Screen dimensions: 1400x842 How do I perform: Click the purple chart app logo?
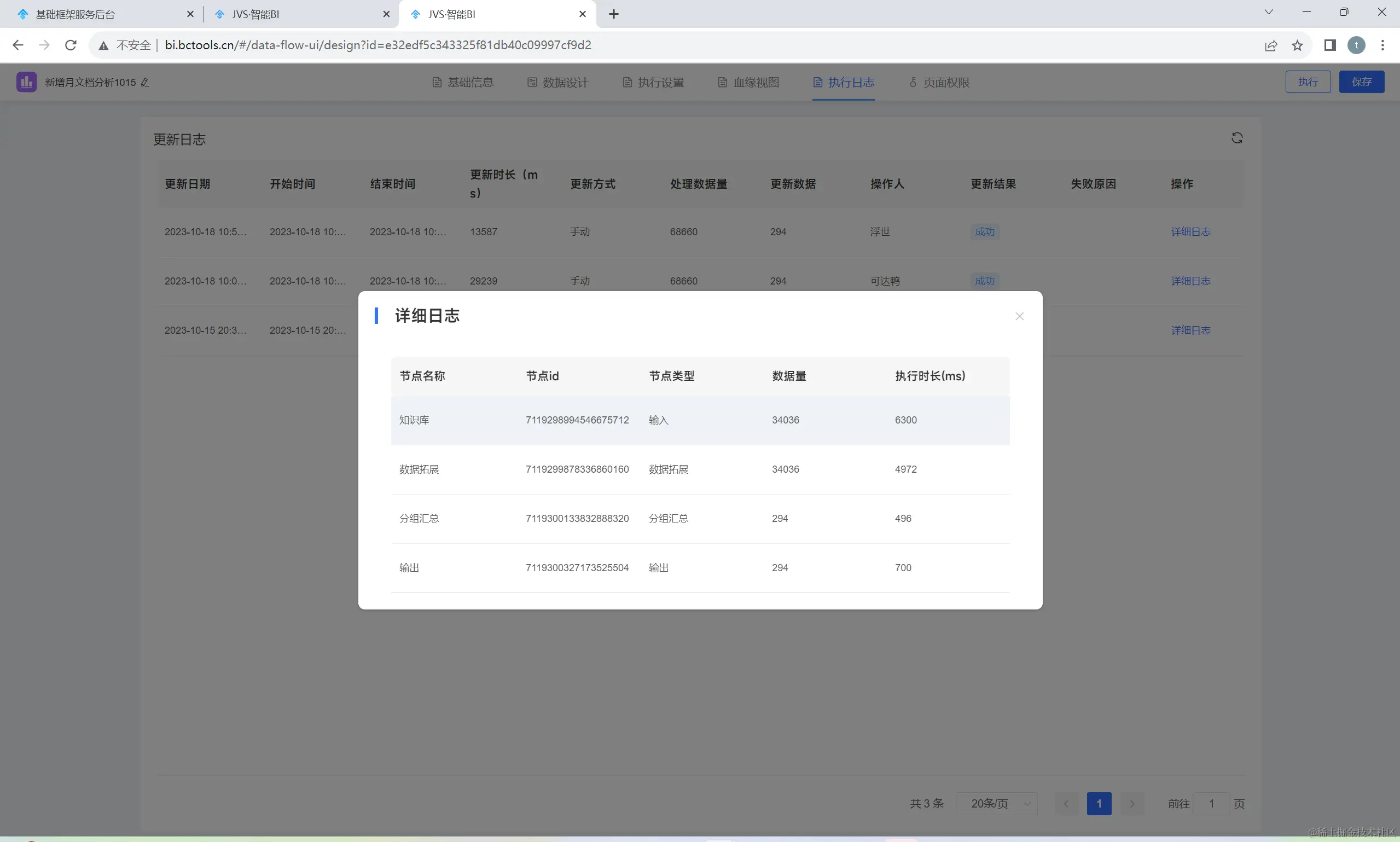[x=26, y=82]
